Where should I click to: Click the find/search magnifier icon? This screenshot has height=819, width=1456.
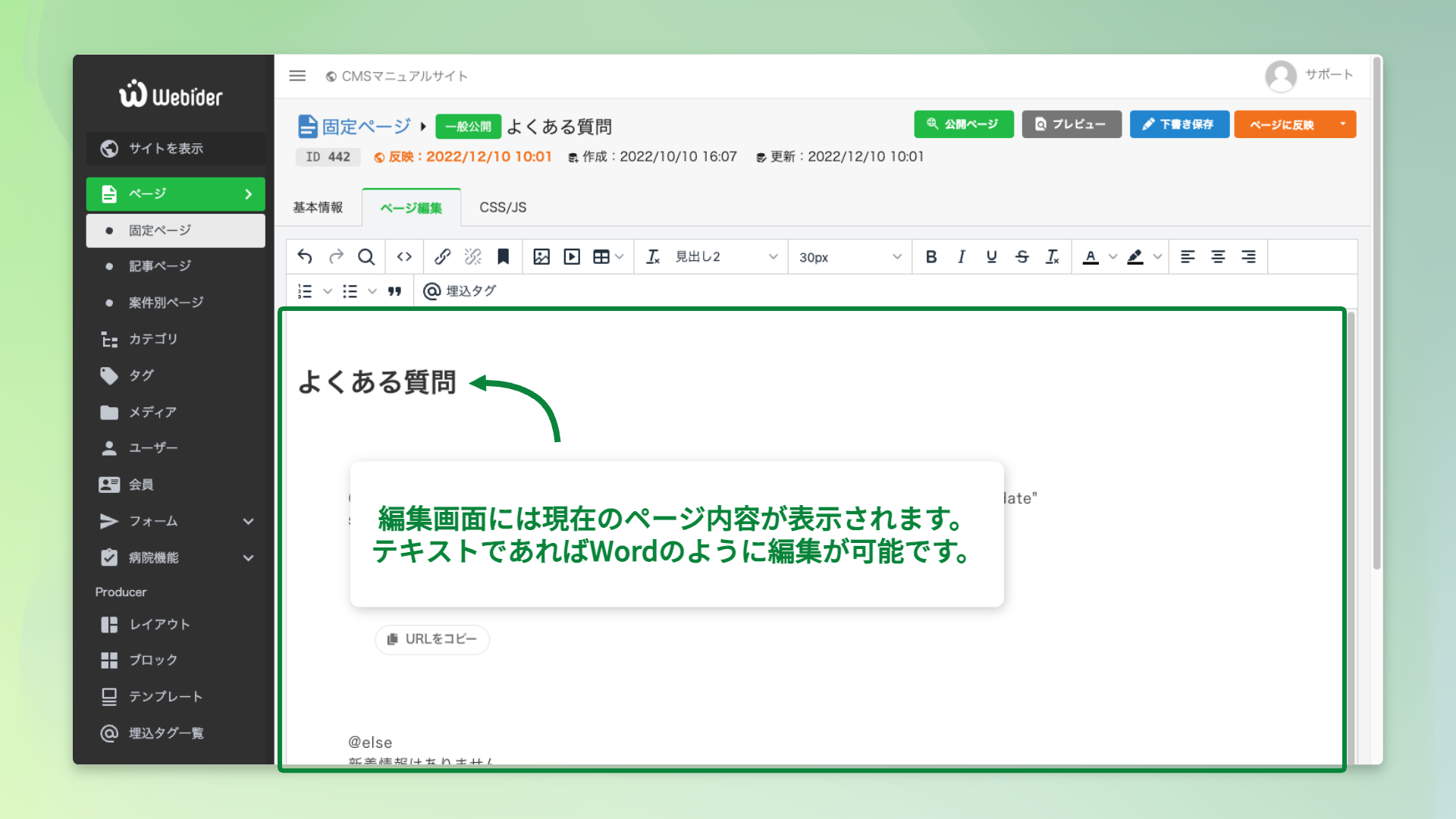(366, 257)
